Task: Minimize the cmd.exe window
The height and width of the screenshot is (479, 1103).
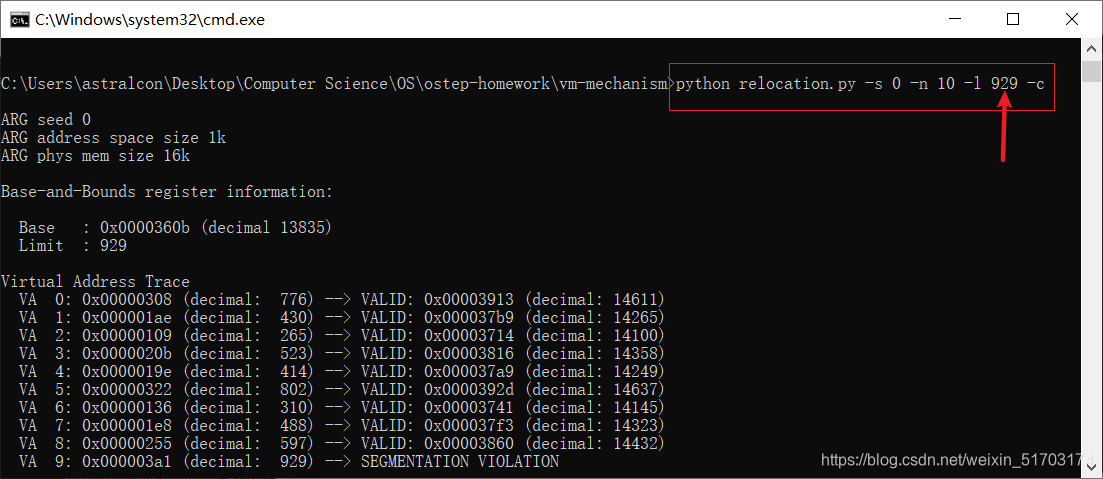Action: pos(955,19)
